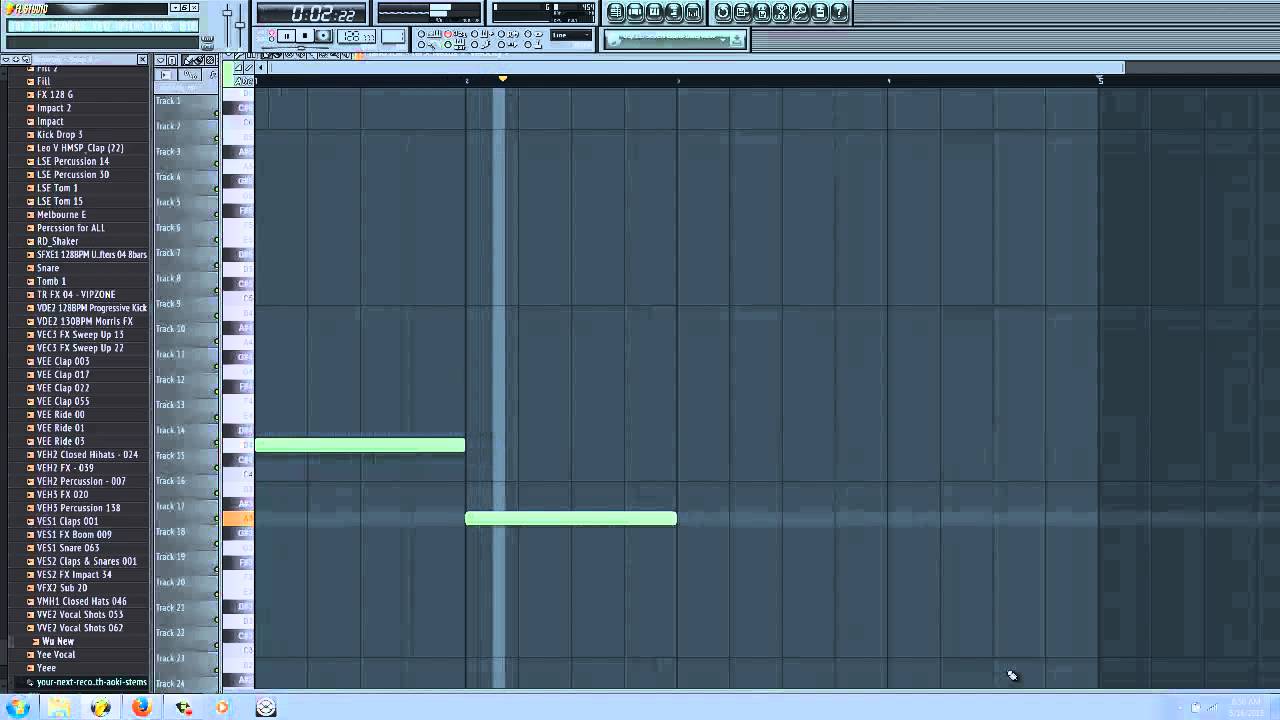1280x720 pixels.
Task: Show the Browser window icon
Action: [675, 12]
